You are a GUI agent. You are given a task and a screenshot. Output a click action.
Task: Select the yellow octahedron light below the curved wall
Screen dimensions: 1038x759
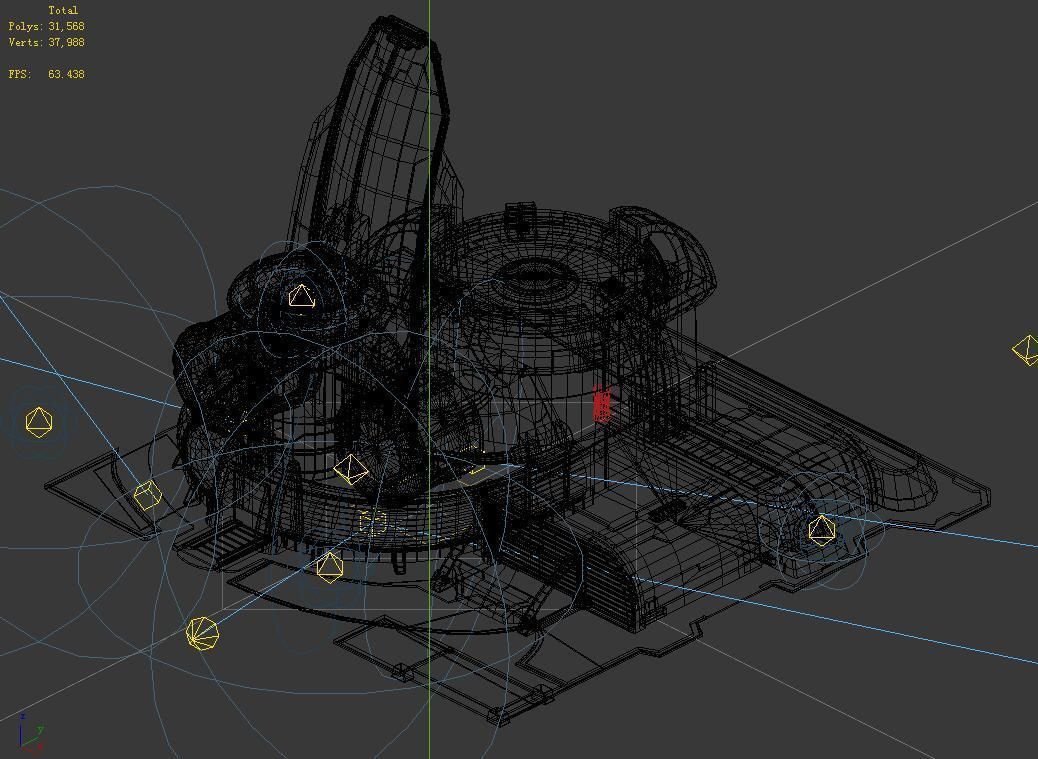(x=330, y=568)
